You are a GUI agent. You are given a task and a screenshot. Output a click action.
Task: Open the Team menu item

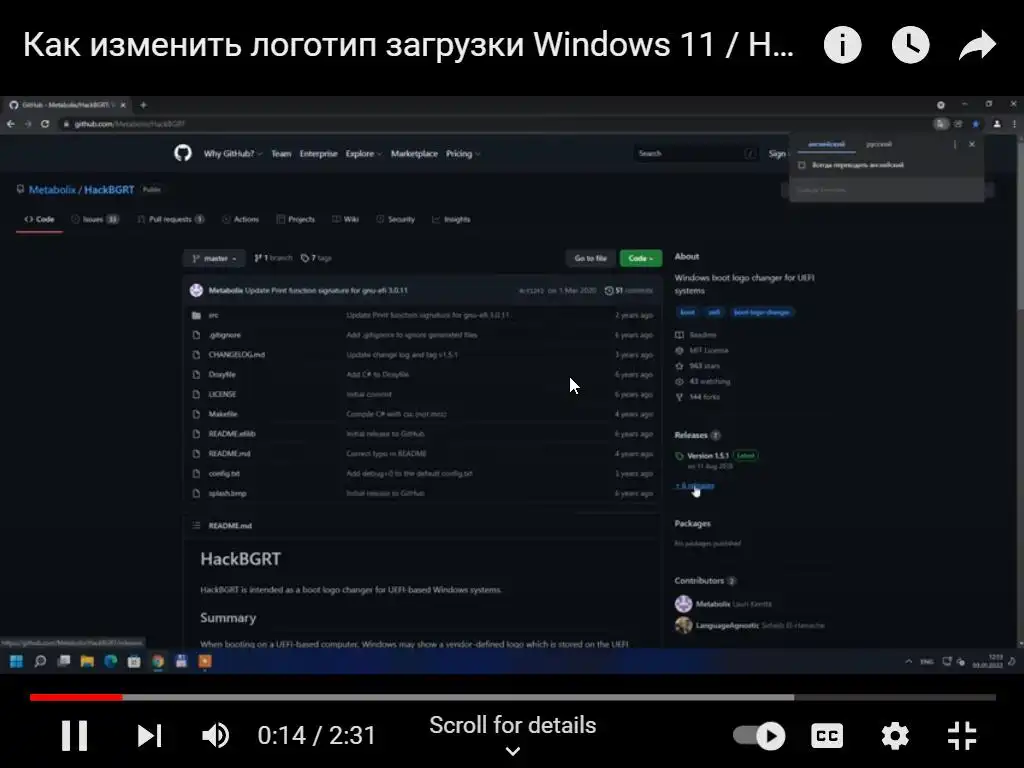click(x=281, y=154)
